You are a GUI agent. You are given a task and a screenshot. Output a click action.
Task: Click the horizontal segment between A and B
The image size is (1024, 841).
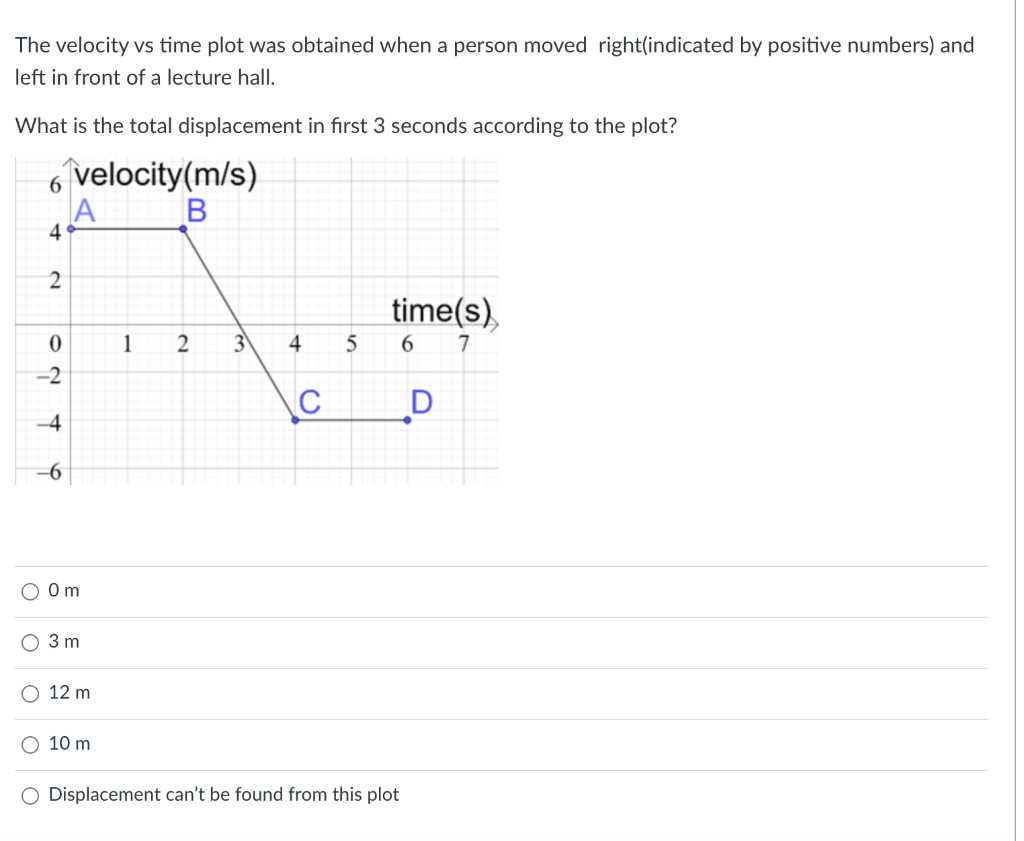click(x=128, y=228)
